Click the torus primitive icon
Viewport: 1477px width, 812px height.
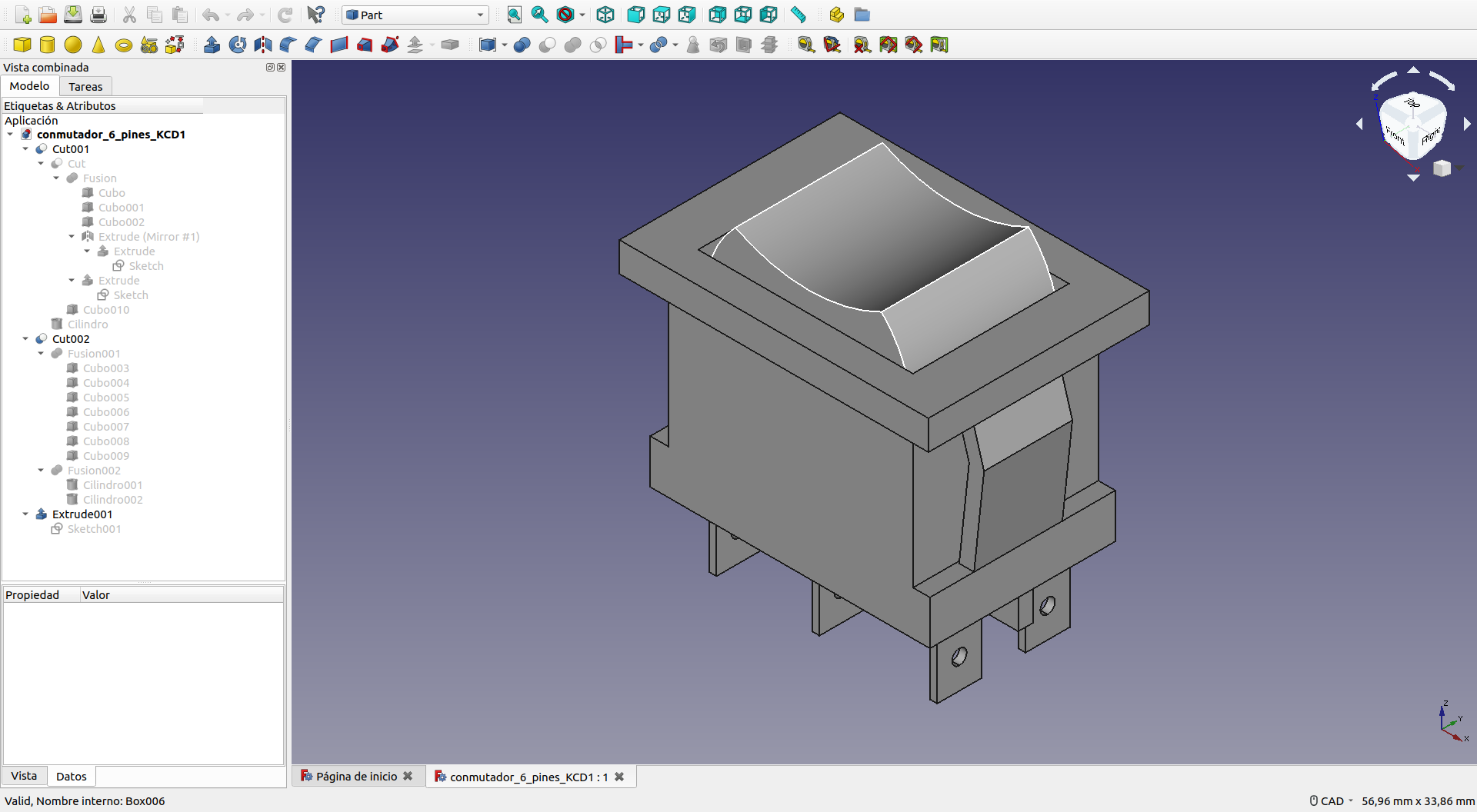click(x=123, y=45)
